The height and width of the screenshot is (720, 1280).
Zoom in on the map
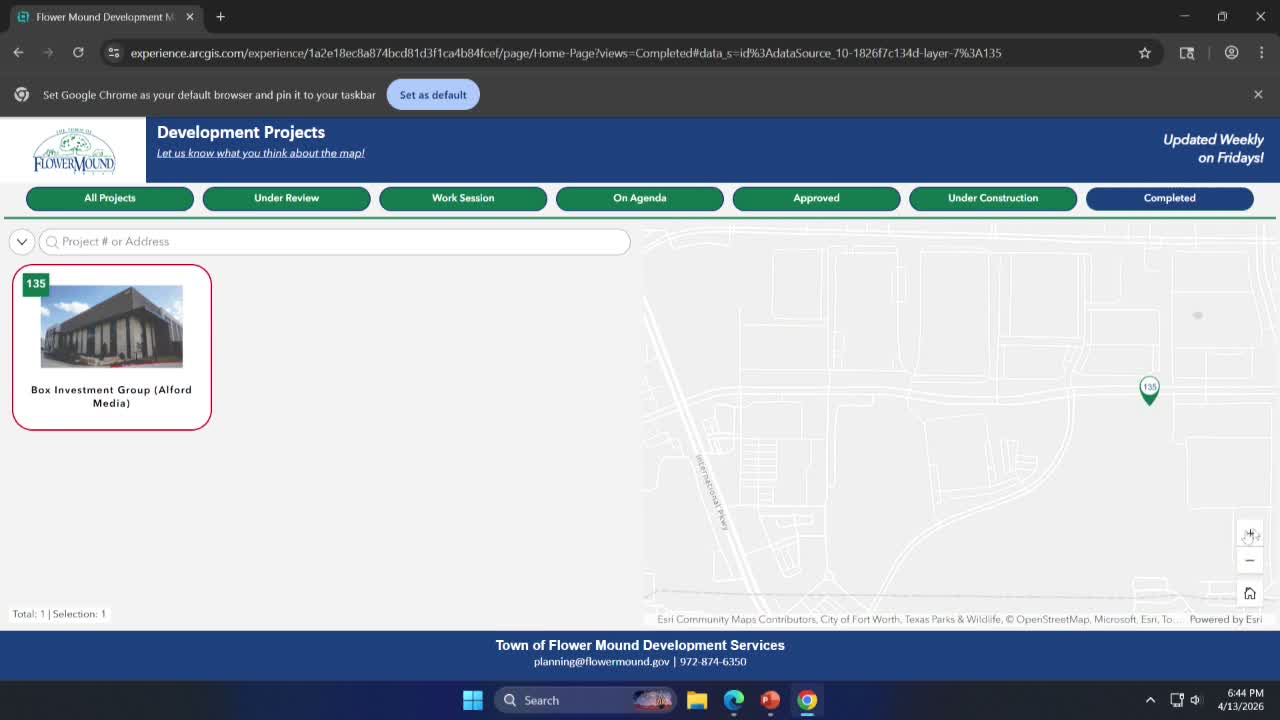click(x=1249, y=534)
